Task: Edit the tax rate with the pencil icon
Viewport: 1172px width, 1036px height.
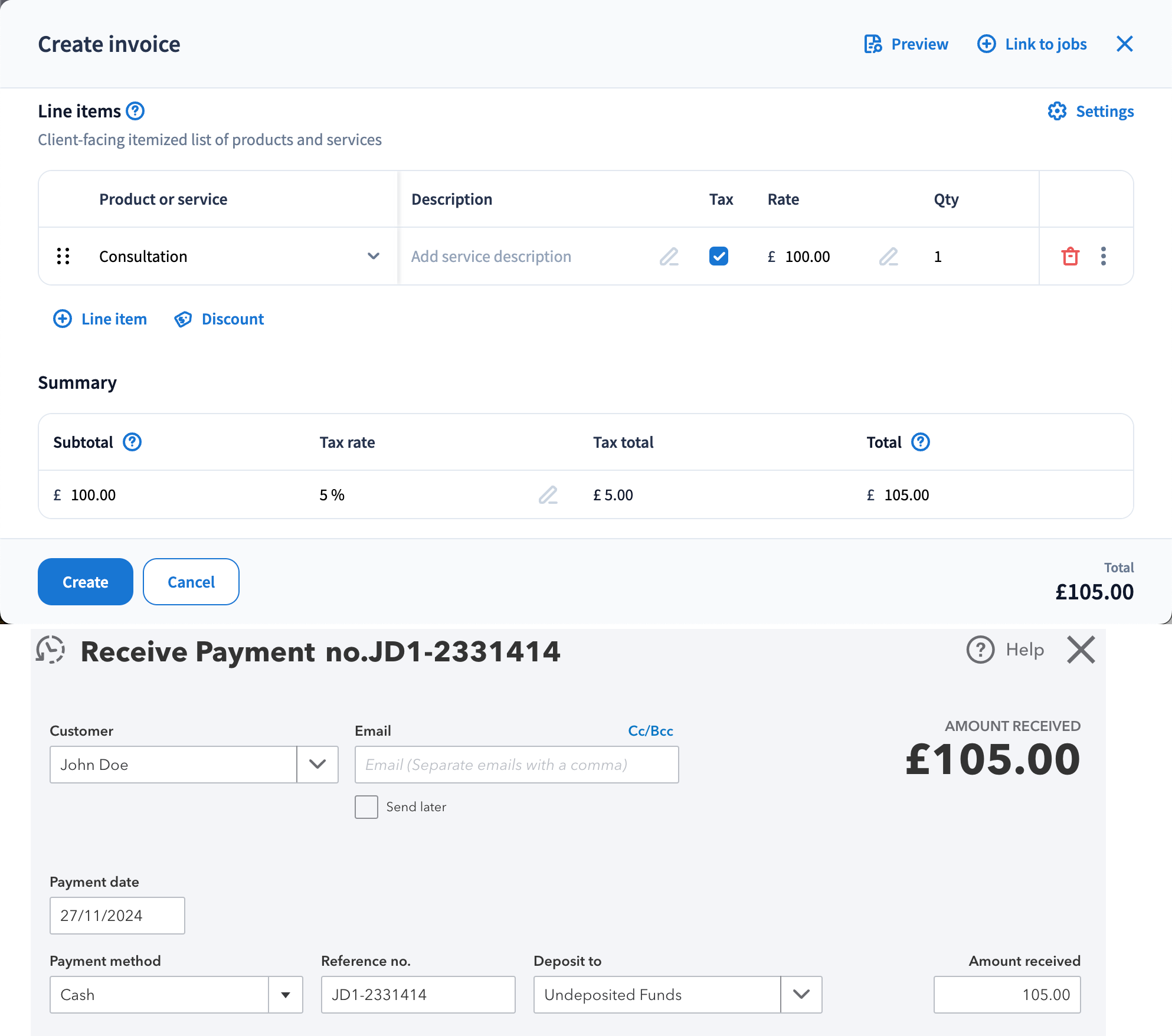Action: (x=548, y=495)
